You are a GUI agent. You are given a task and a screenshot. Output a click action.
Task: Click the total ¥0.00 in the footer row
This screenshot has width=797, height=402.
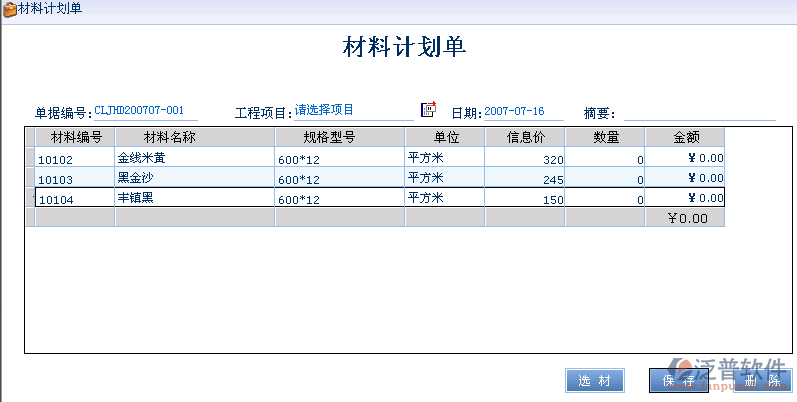[x=685, y=218]
